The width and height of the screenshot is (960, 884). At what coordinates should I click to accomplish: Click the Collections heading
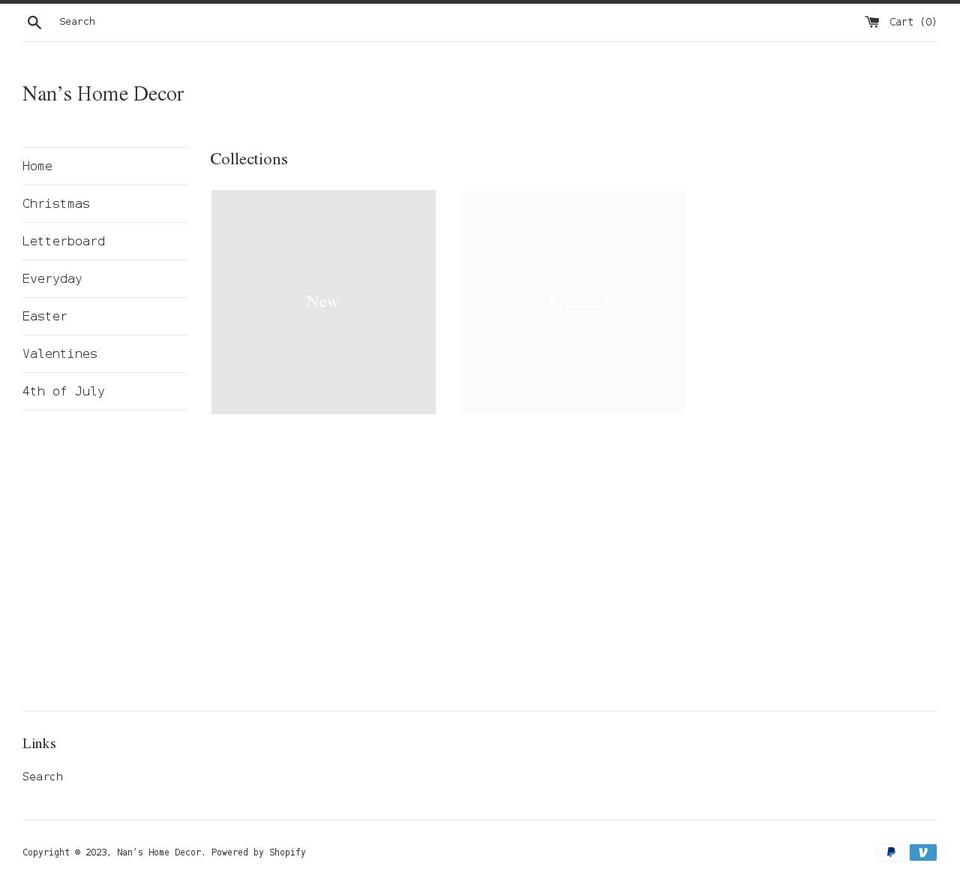click(248, 159)
